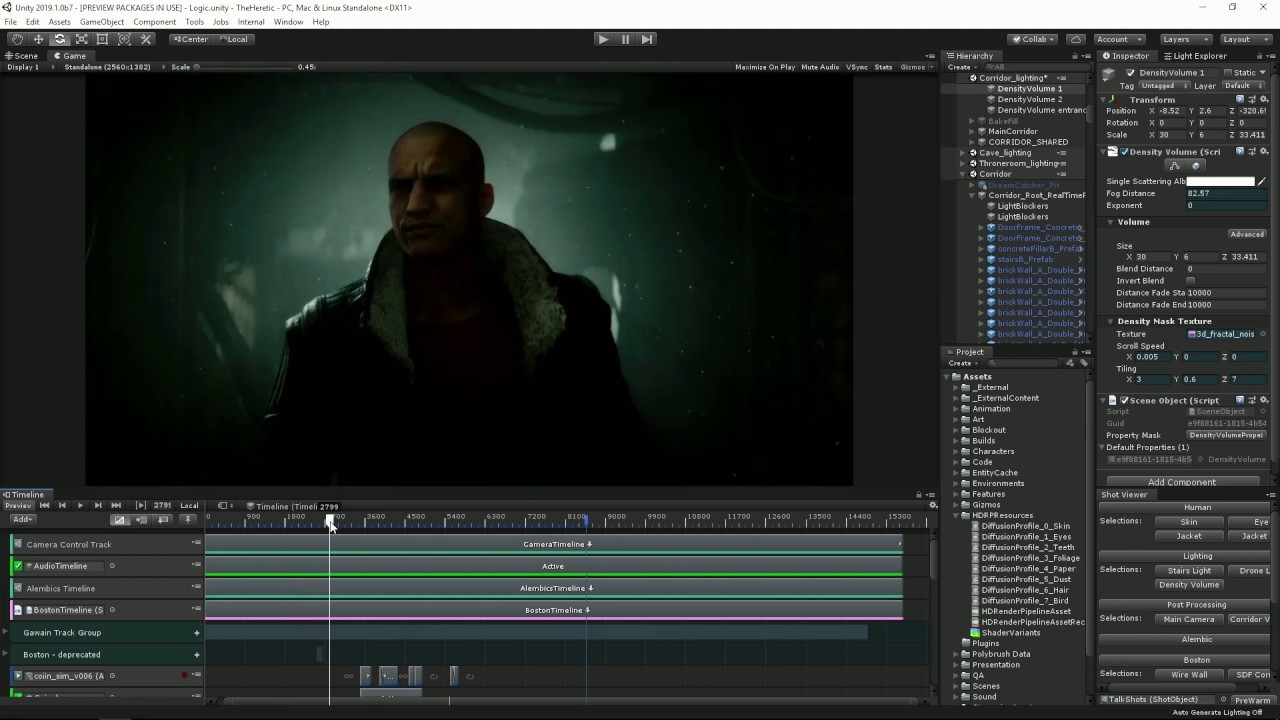Play the Timeline preview
This screenshot has width=1280, height=720.
click(x=80, y=505)
